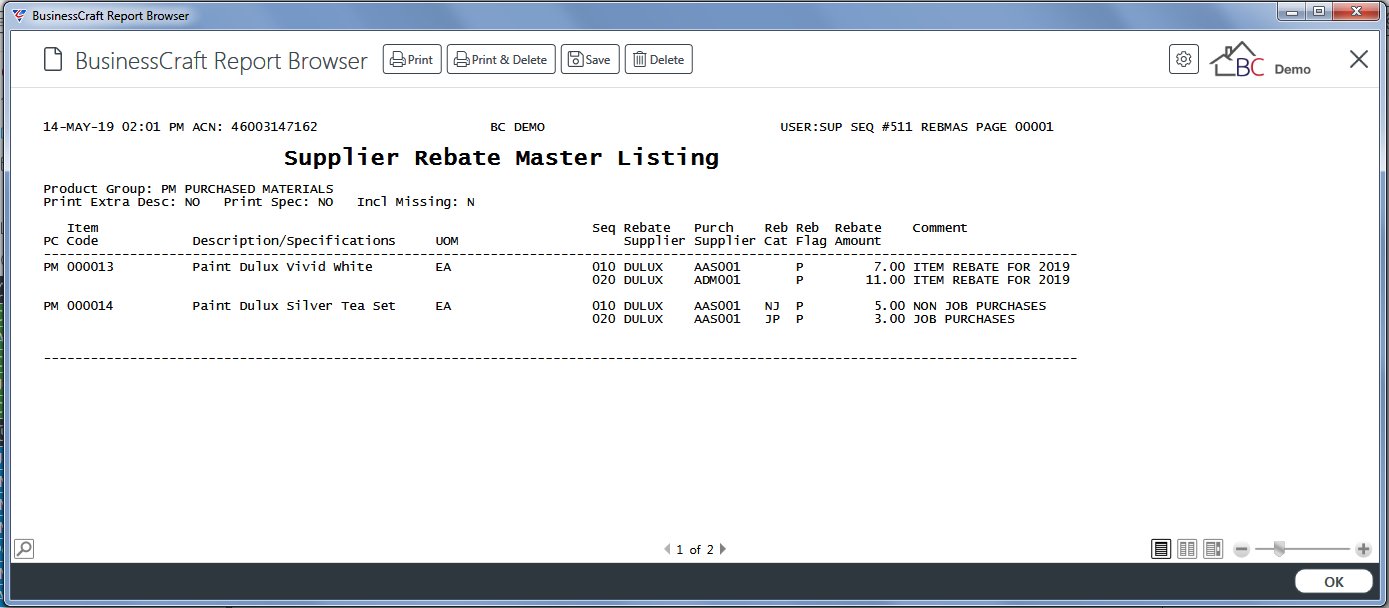Click rebate category NJ
The image size is (1389, 608).
[772, 306]
